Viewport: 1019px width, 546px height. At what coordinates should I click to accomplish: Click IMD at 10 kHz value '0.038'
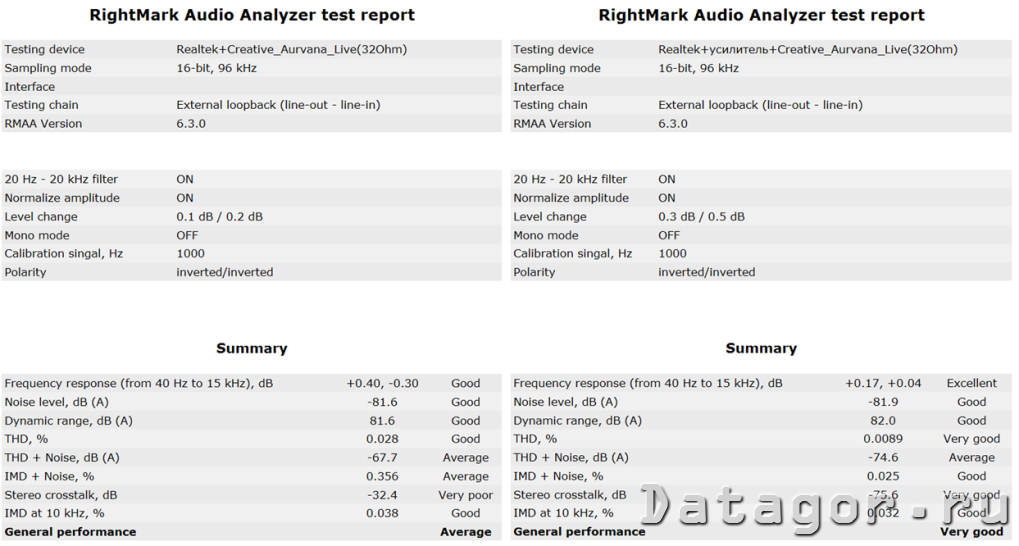click(382, 514)
